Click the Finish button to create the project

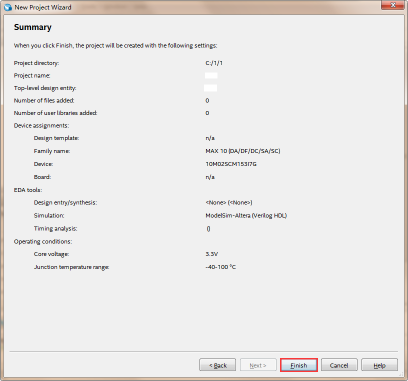(299, 365)
